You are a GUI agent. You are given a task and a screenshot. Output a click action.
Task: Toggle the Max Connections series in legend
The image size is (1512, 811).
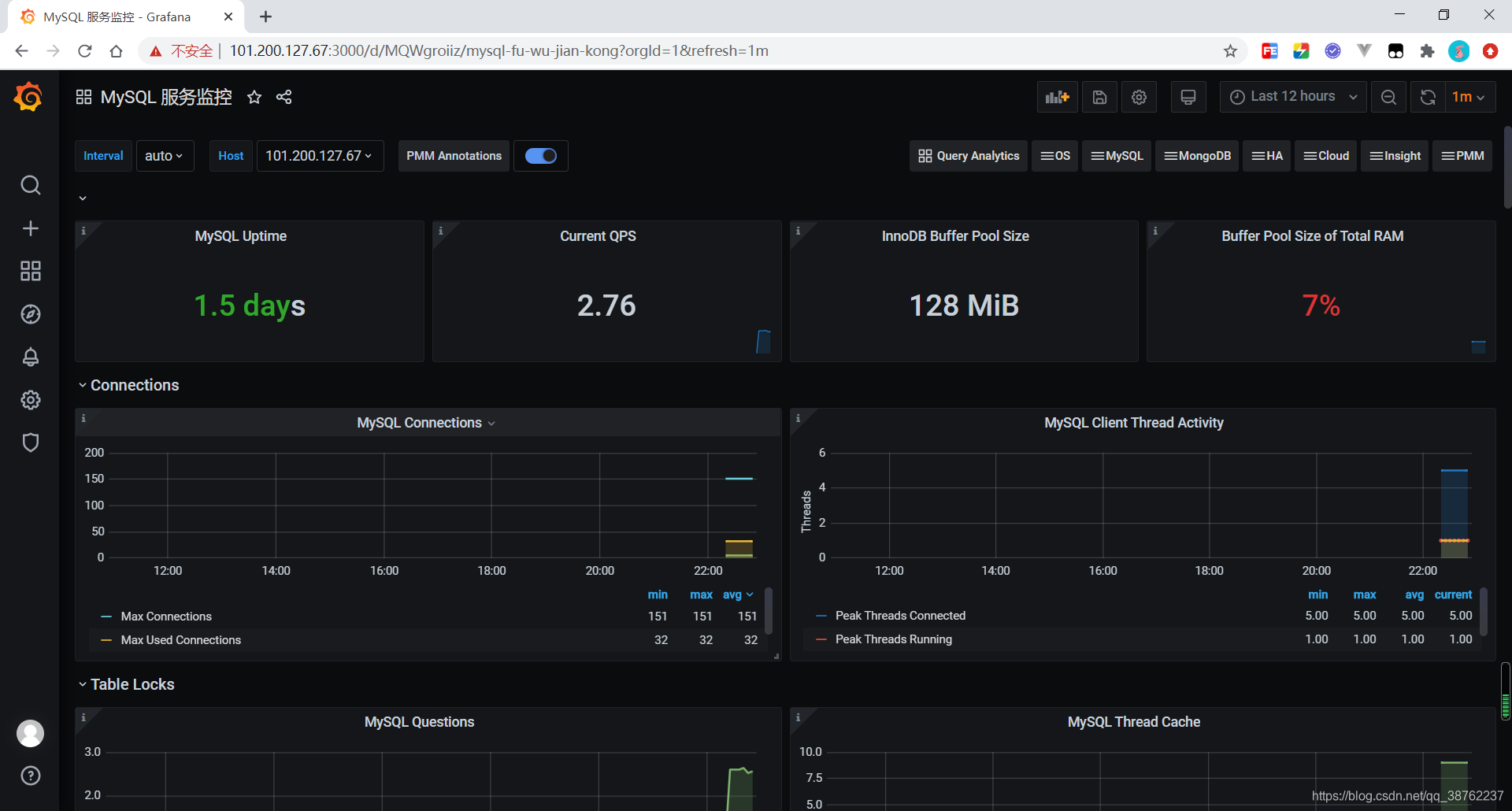click(166, 617)
